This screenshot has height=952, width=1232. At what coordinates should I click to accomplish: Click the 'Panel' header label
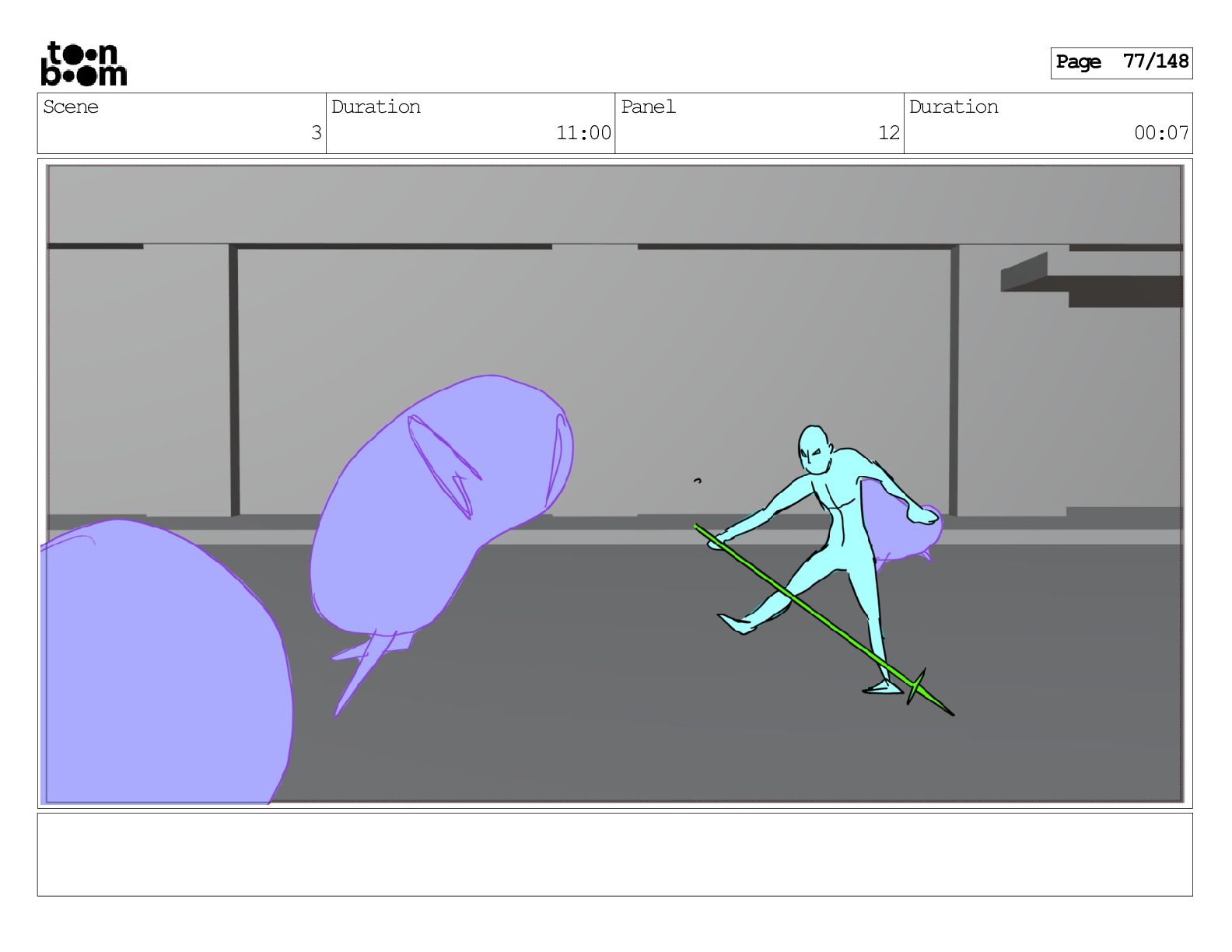(648, 107)
